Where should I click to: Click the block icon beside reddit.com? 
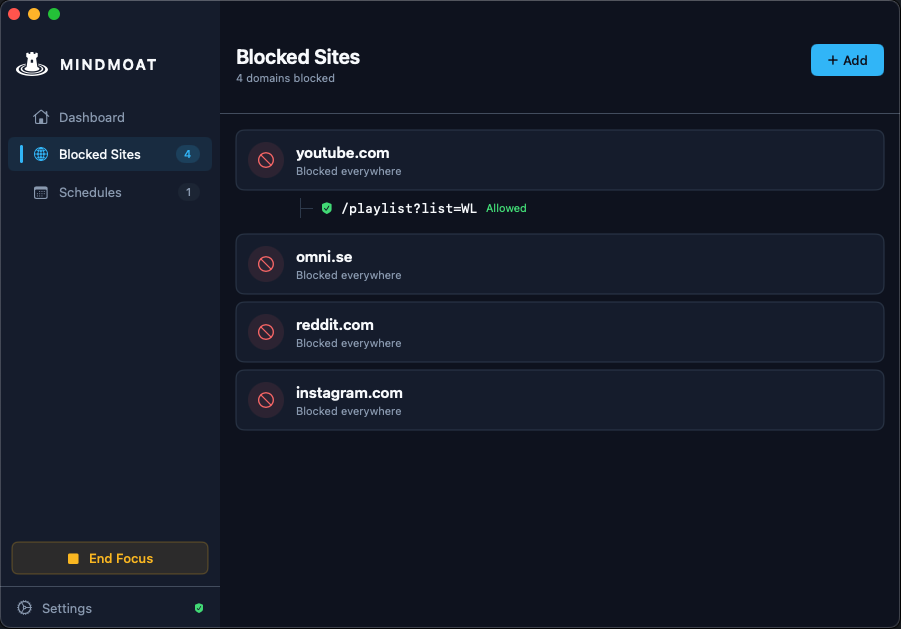click(x=265, y=332)
